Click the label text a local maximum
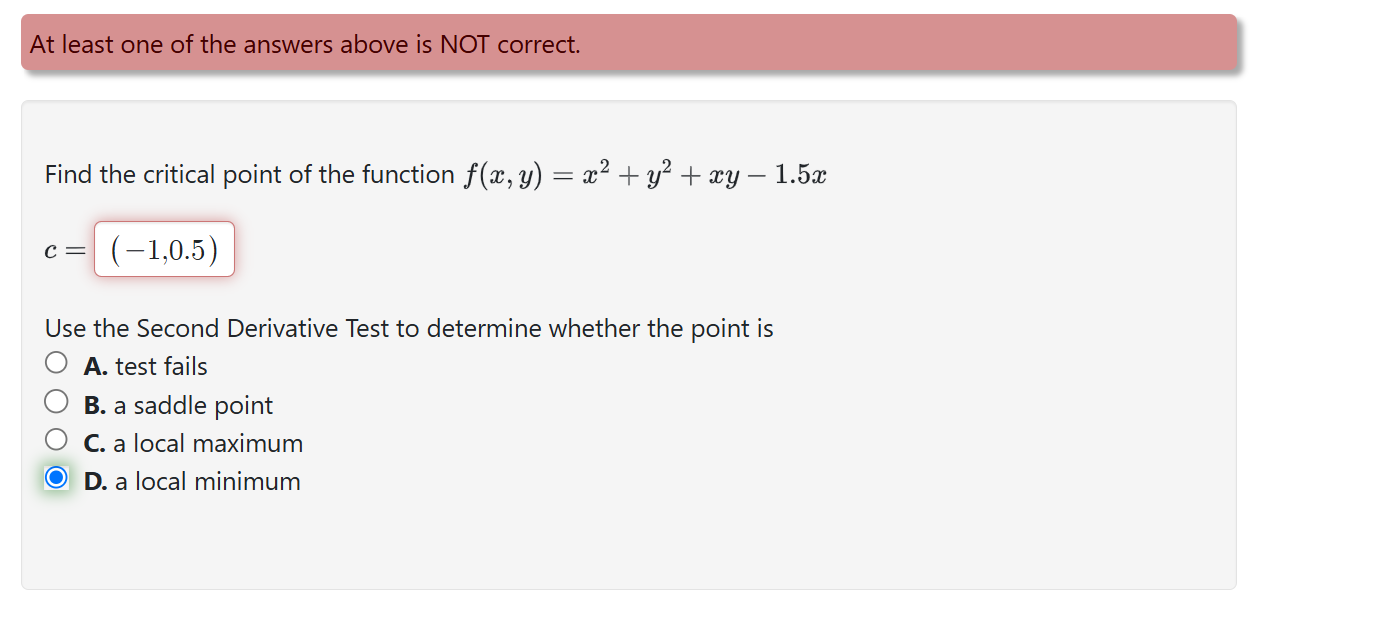The width and height of the screenshot is (1392, 628). tap(206, 443)
